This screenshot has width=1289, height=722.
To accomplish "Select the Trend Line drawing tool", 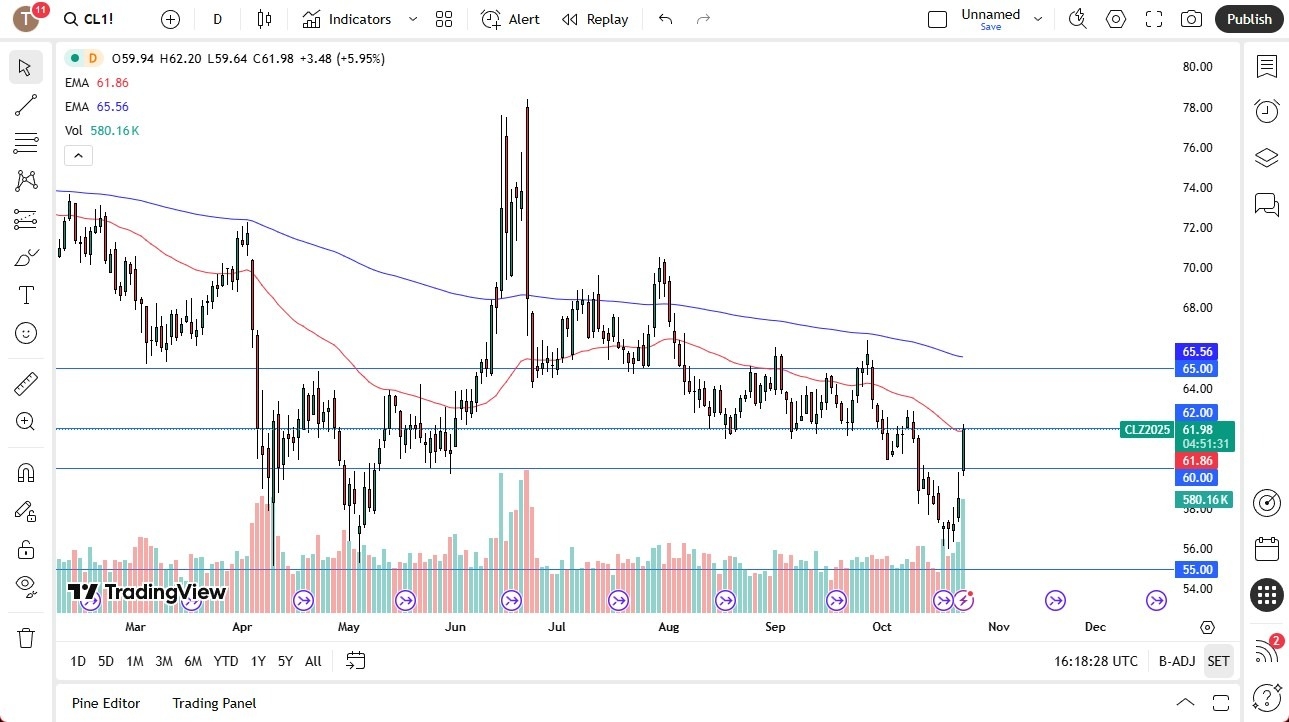I will coord(25,105).
